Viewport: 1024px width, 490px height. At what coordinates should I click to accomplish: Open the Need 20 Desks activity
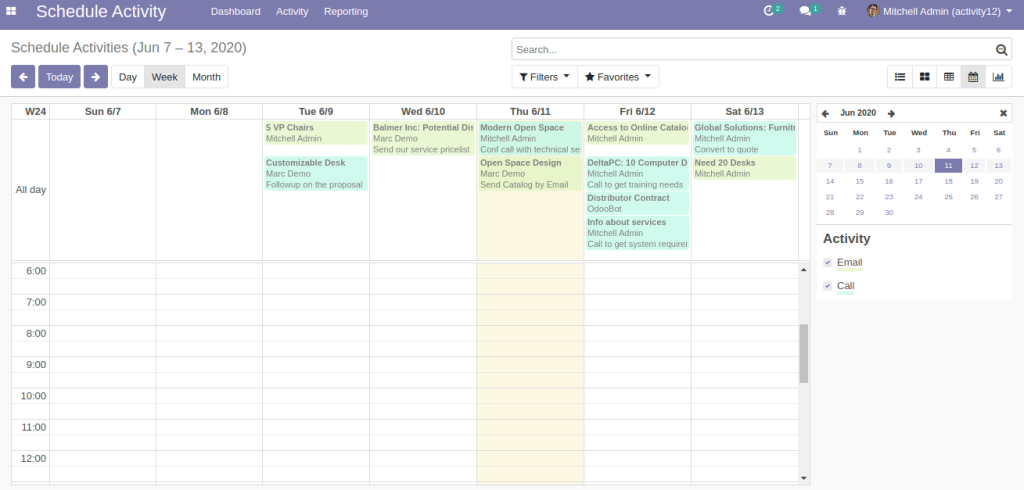pyautogui.click(x=744, y=168)
